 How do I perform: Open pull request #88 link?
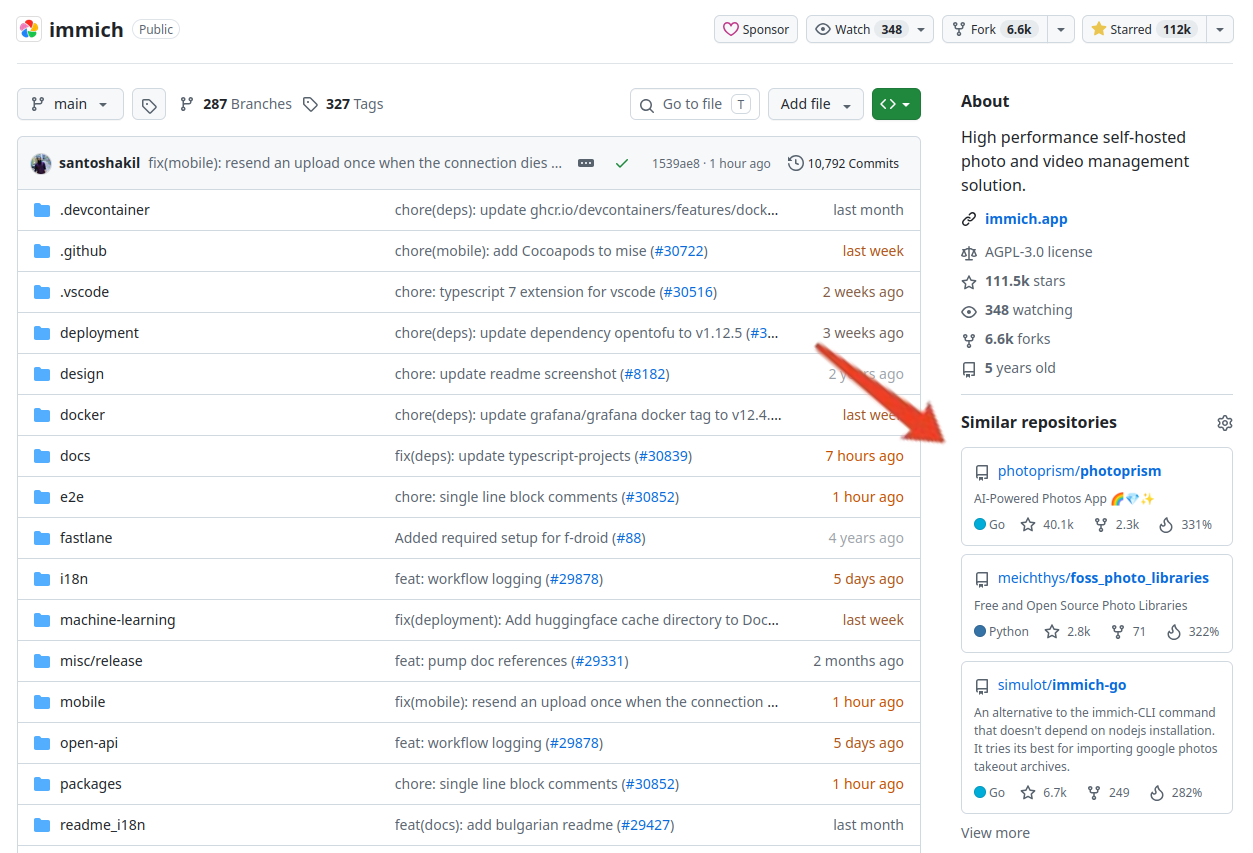point(629,538)
